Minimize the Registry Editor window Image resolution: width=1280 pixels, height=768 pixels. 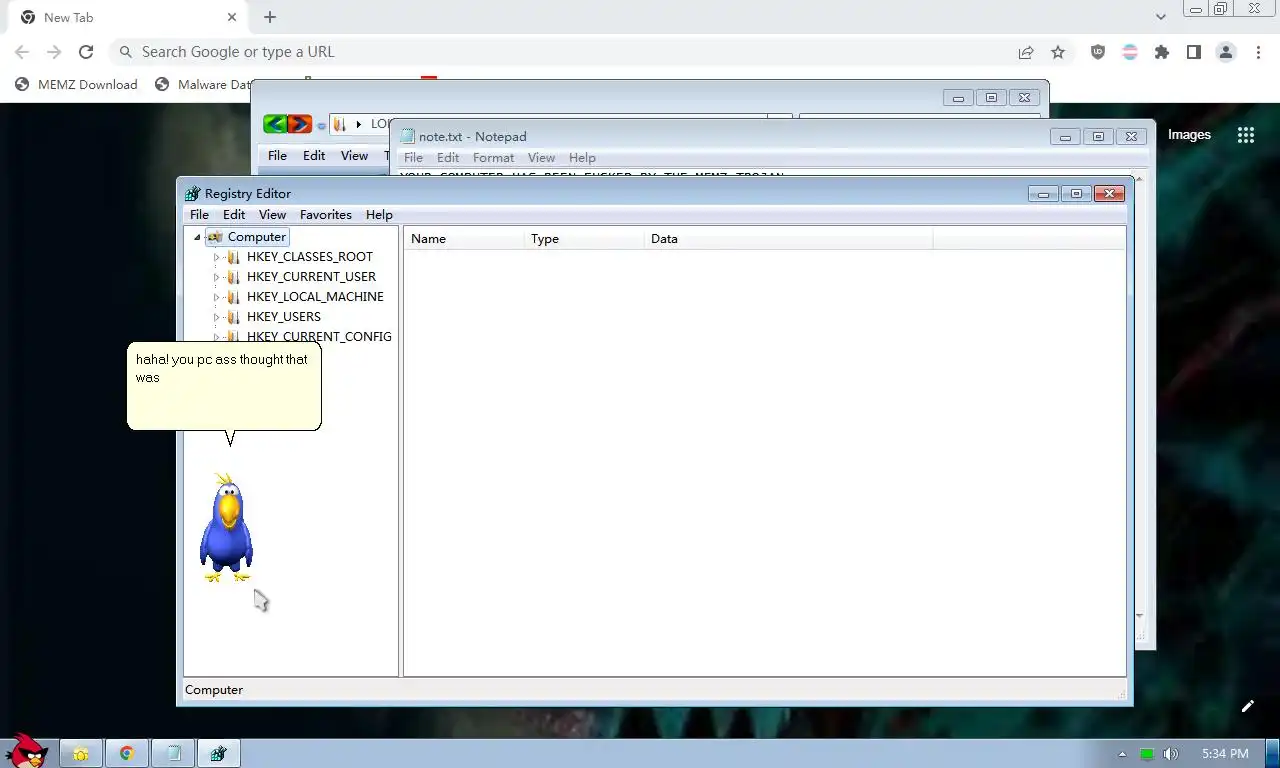click(1043, 194)
